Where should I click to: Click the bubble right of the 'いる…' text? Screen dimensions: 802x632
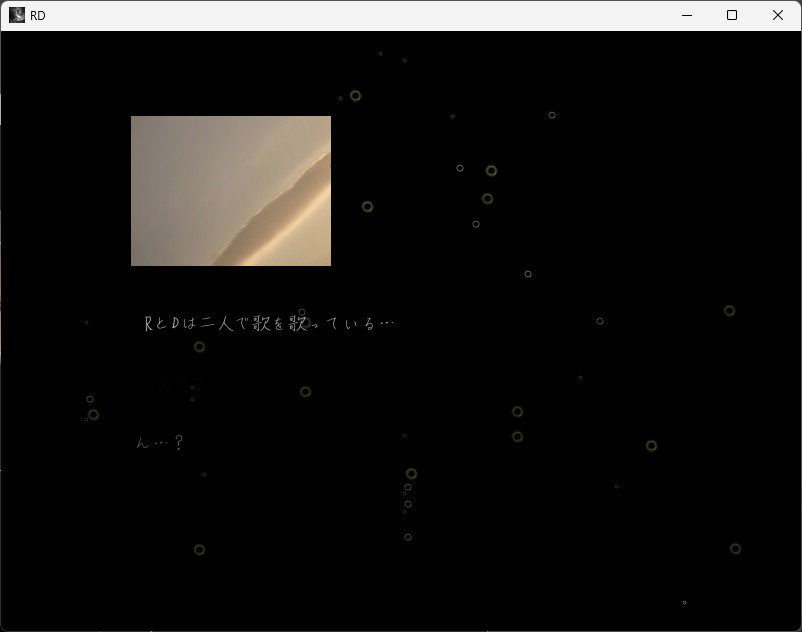click(x=600, y=321)
